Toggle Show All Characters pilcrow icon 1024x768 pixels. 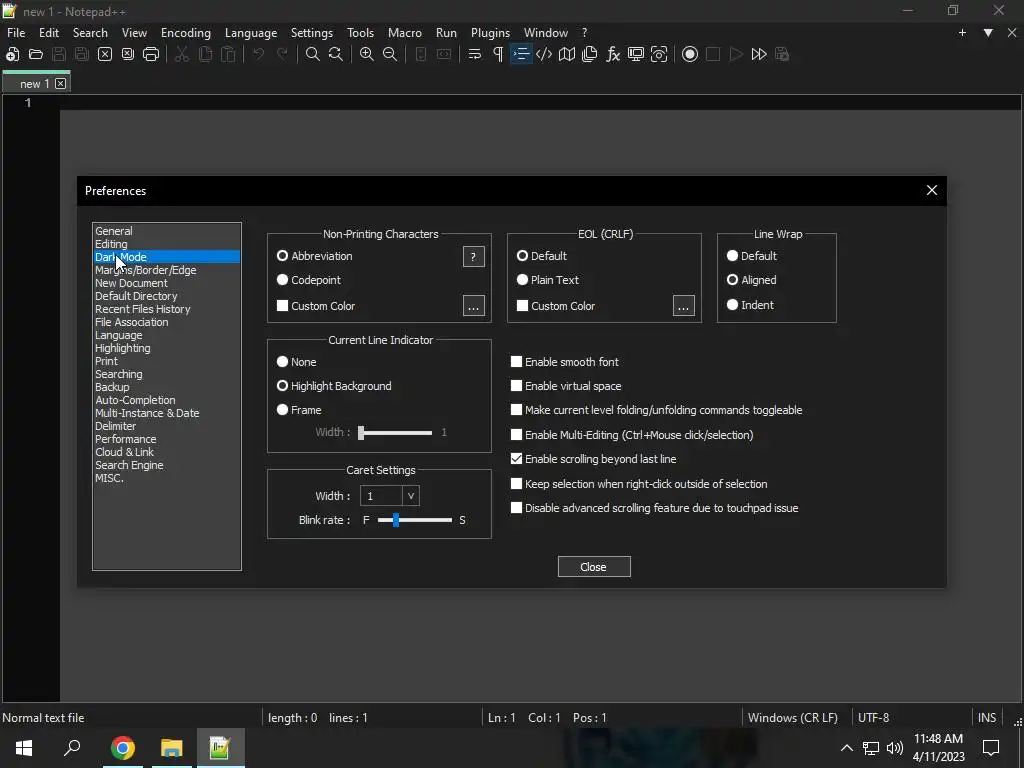(498, 54)
